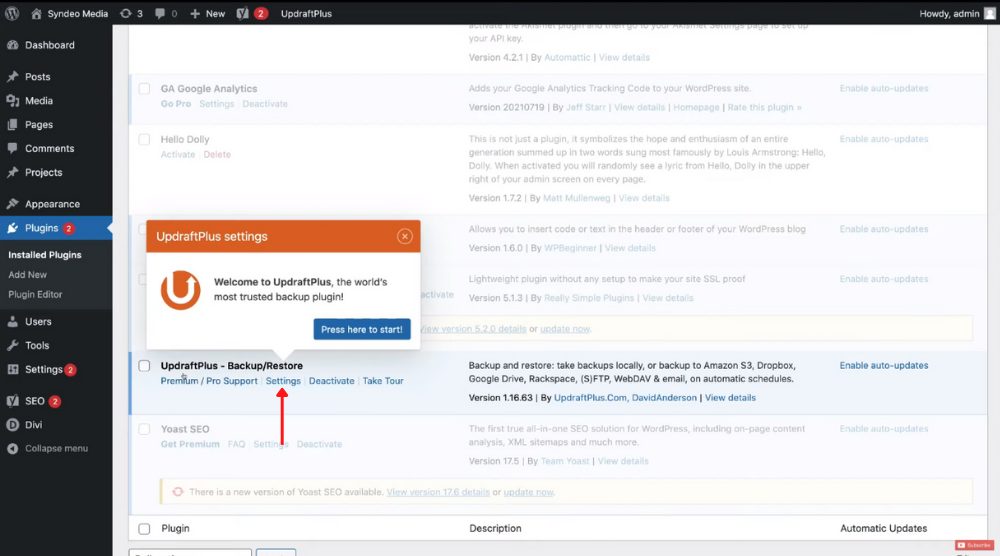Click the Projects pin icon
The image size is (1000, 556).
13,172
